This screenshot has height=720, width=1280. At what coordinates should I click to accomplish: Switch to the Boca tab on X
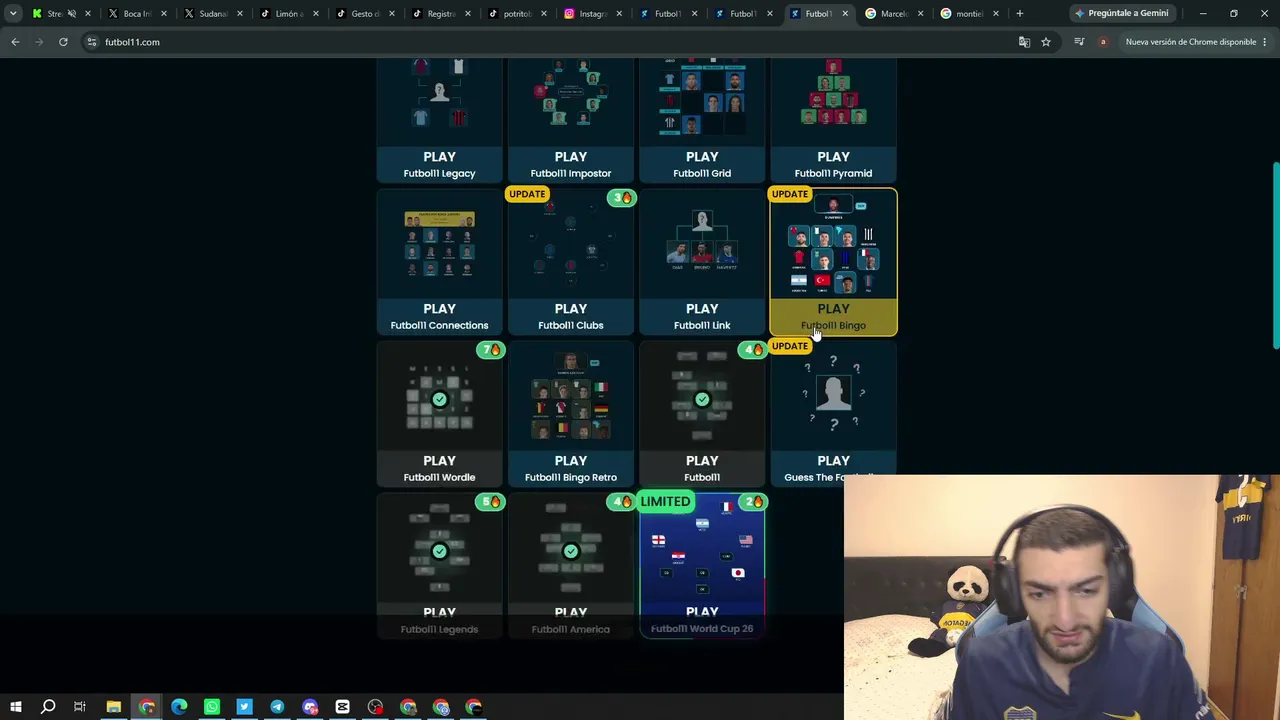coord(138,14)
